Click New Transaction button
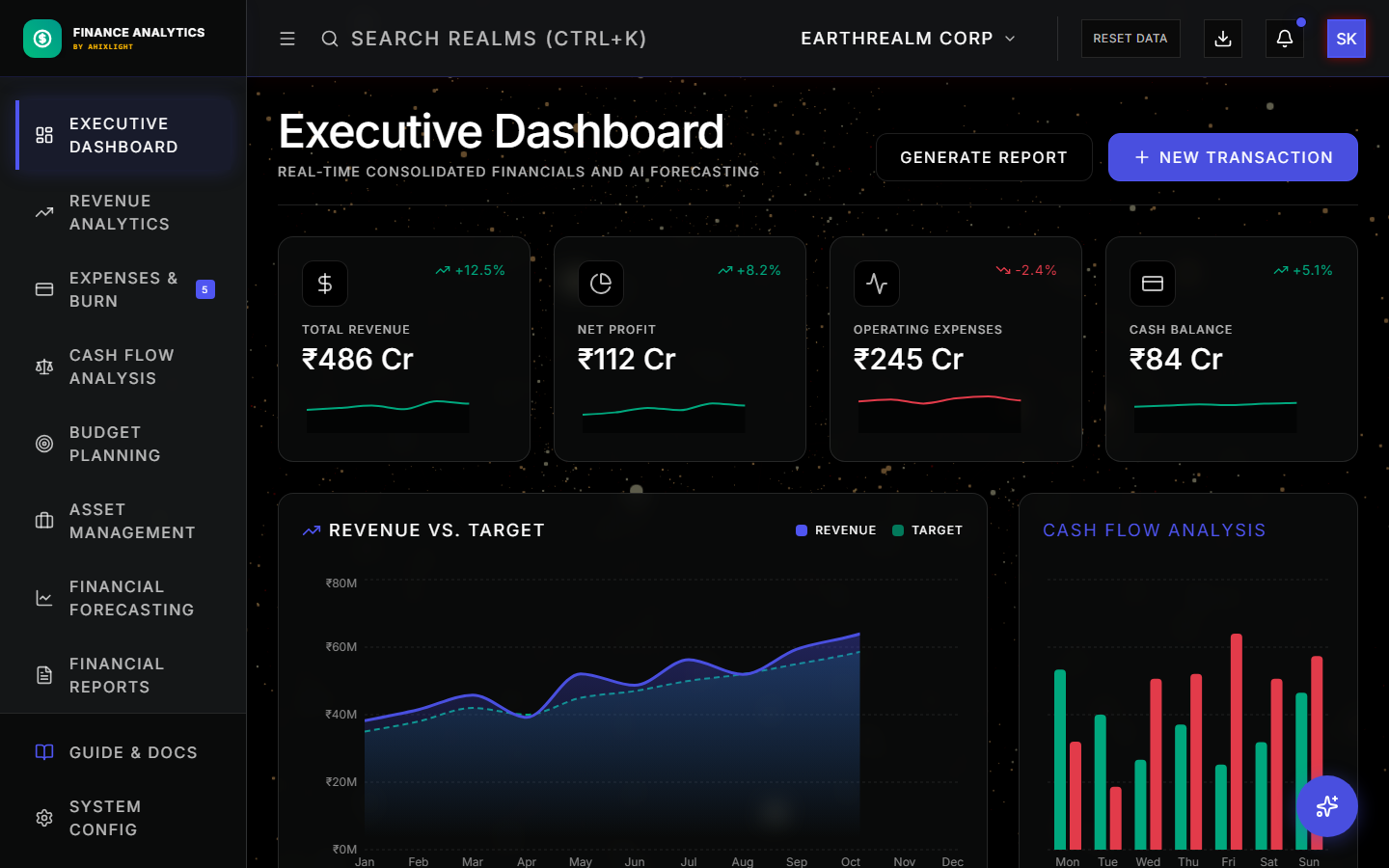This screenshot has height=868, width=1389. (1233, 157)
